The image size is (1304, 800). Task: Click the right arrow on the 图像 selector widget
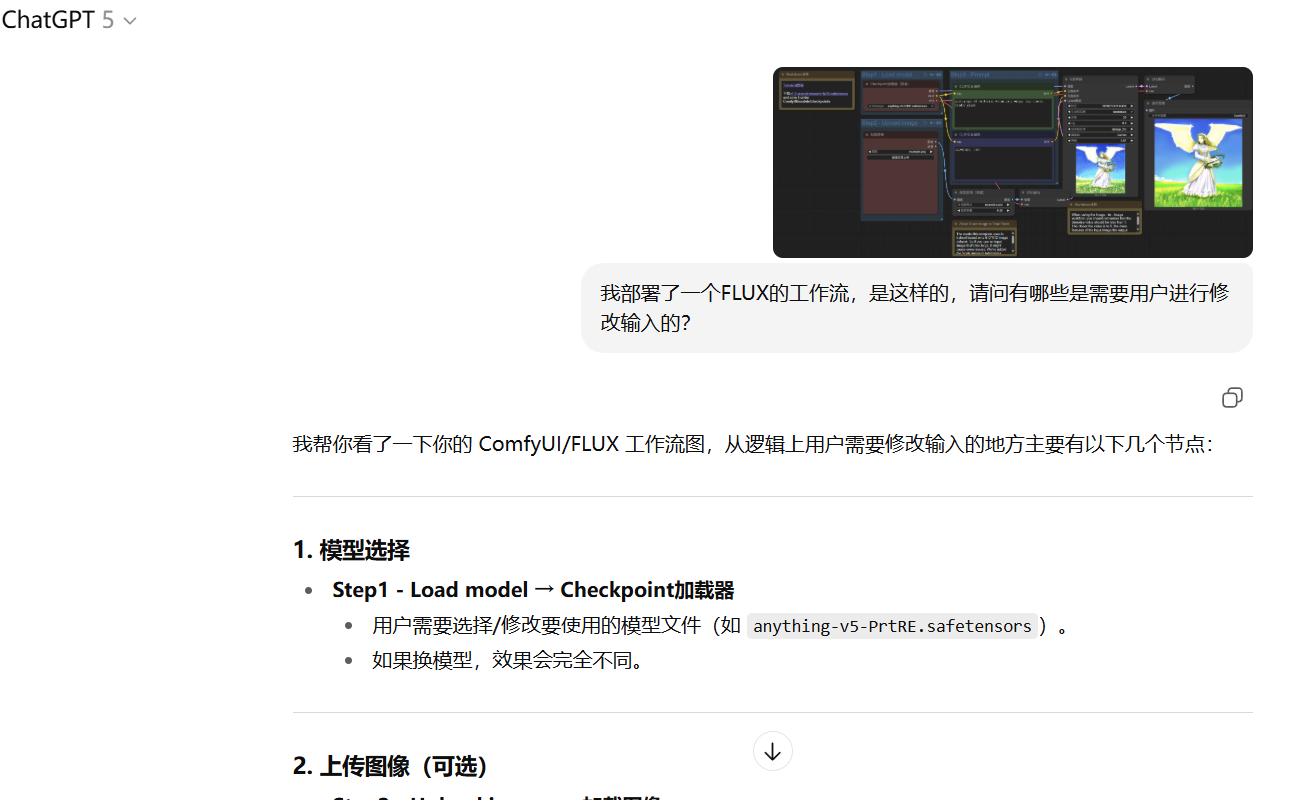(x=931, y=151)
